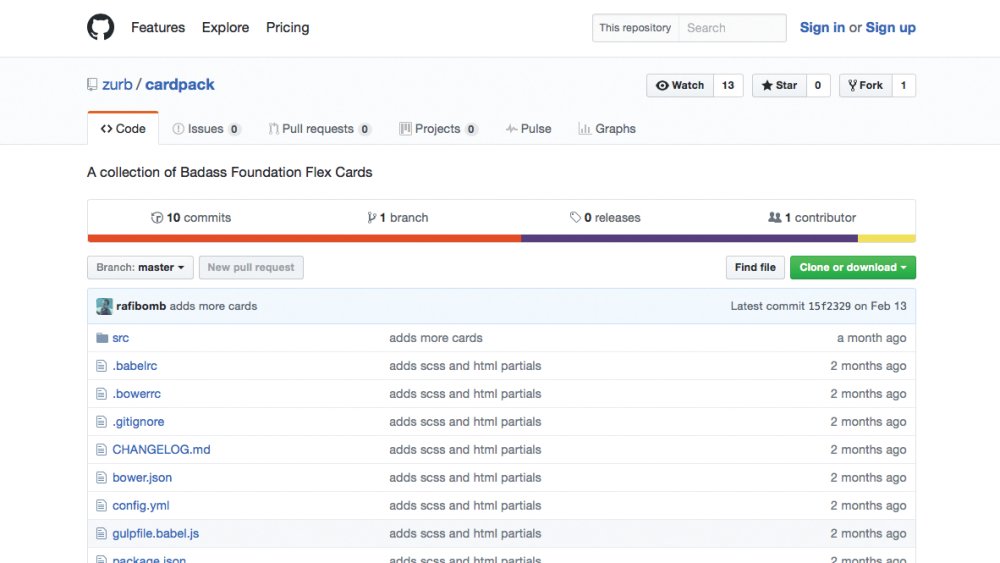Click the file icon next to config.yml

101,506
